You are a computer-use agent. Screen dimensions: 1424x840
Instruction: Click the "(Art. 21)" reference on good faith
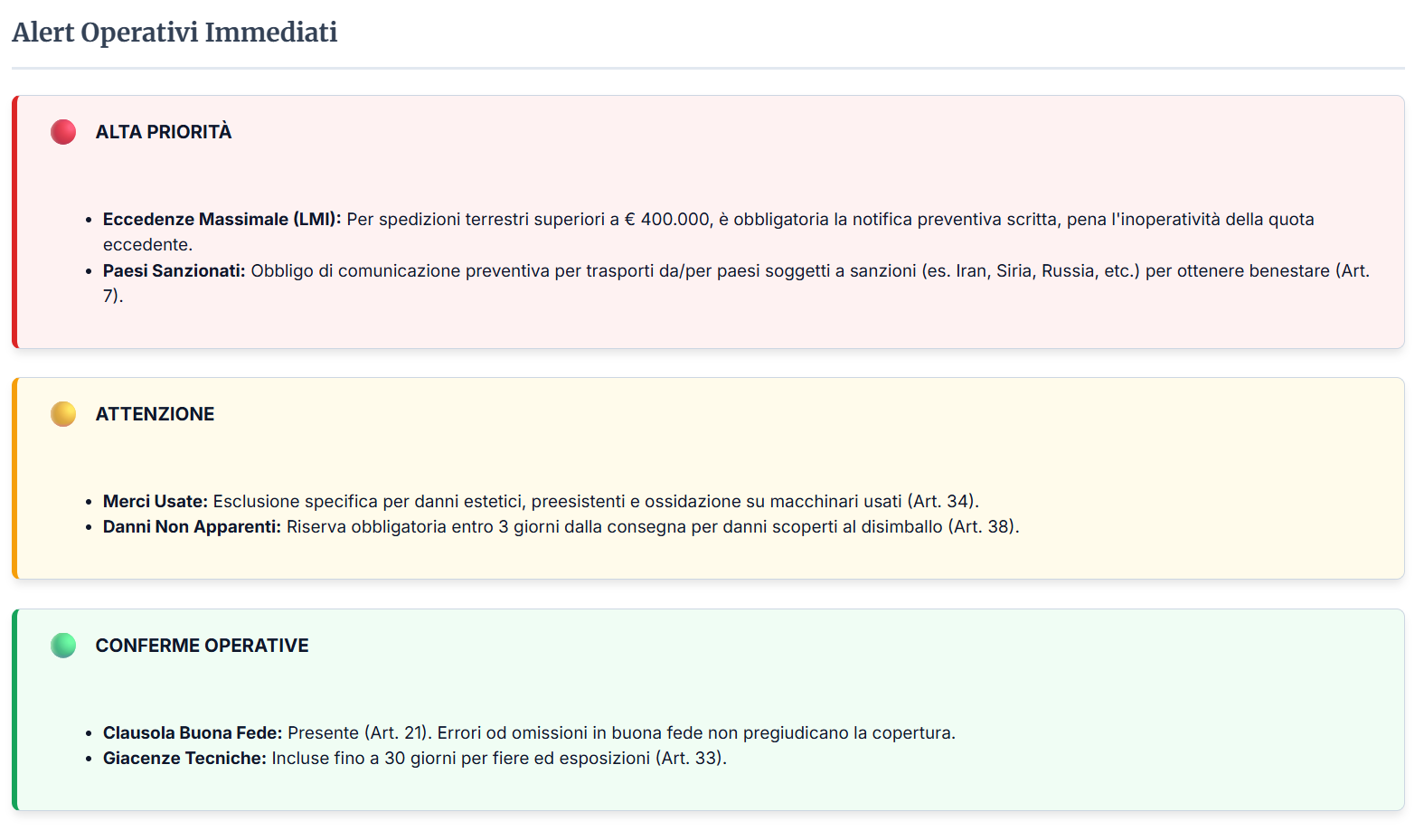point(396,733)
